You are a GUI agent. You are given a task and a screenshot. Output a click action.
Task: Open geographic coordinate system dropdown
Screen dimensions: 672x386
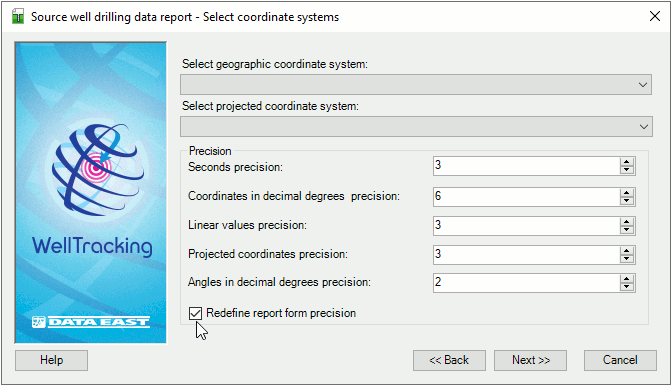(416, 84)
